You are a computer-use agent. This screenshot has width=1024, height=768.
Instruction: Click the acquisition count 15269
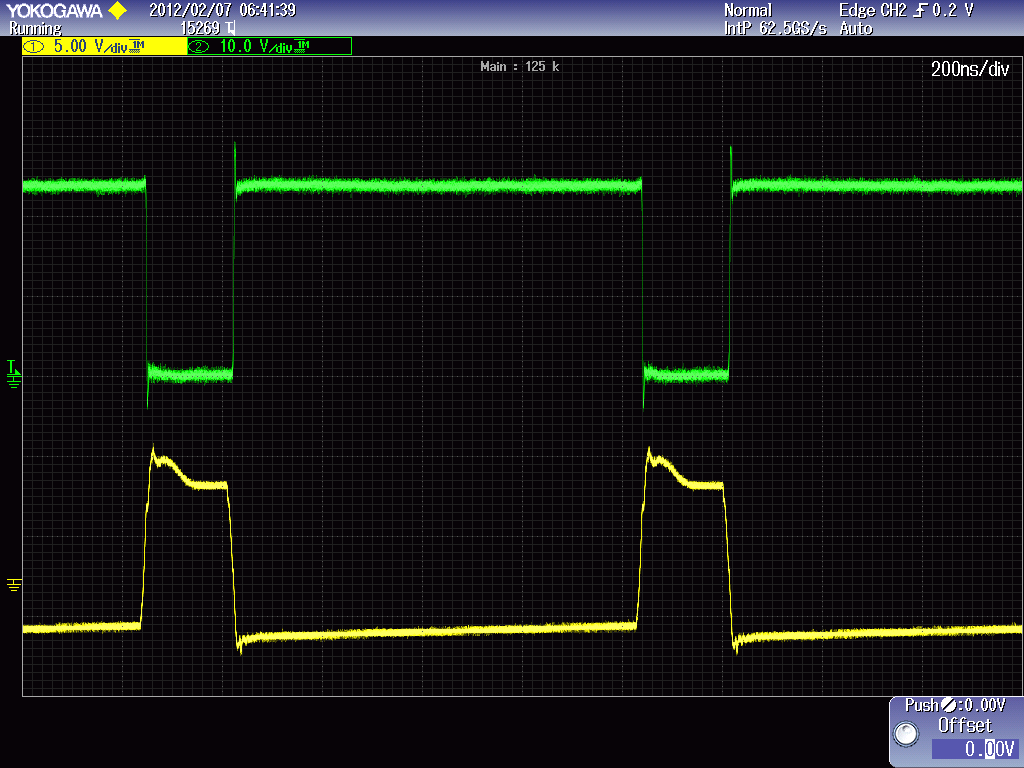[x=200, y=29]
